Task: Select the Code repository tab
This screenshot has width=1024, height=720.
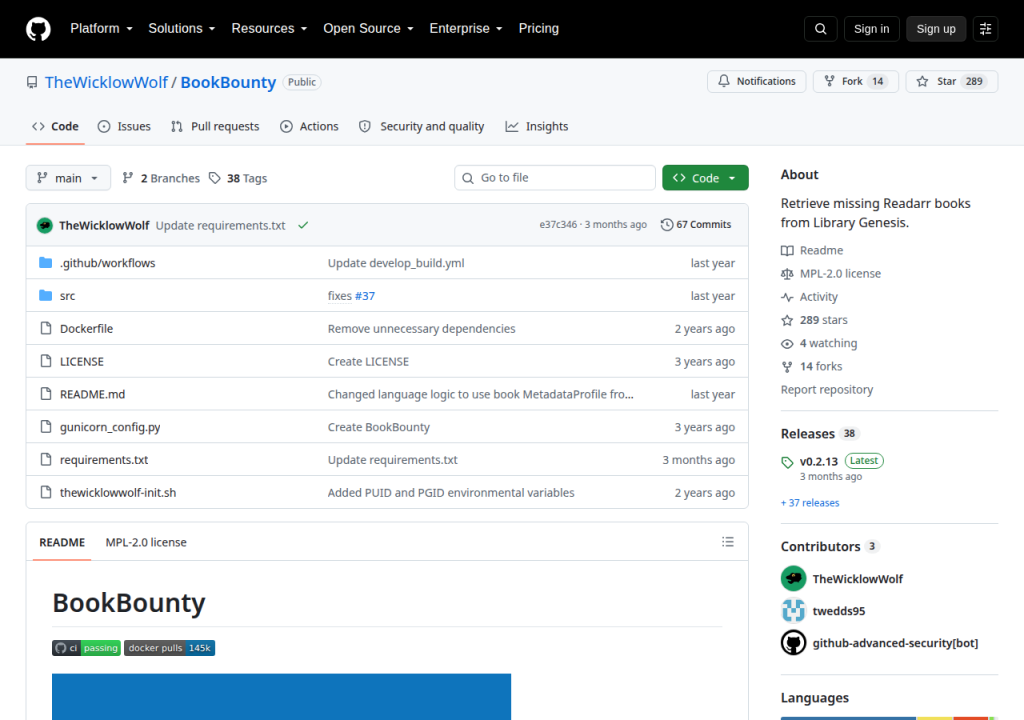Action: coord(56,126)
